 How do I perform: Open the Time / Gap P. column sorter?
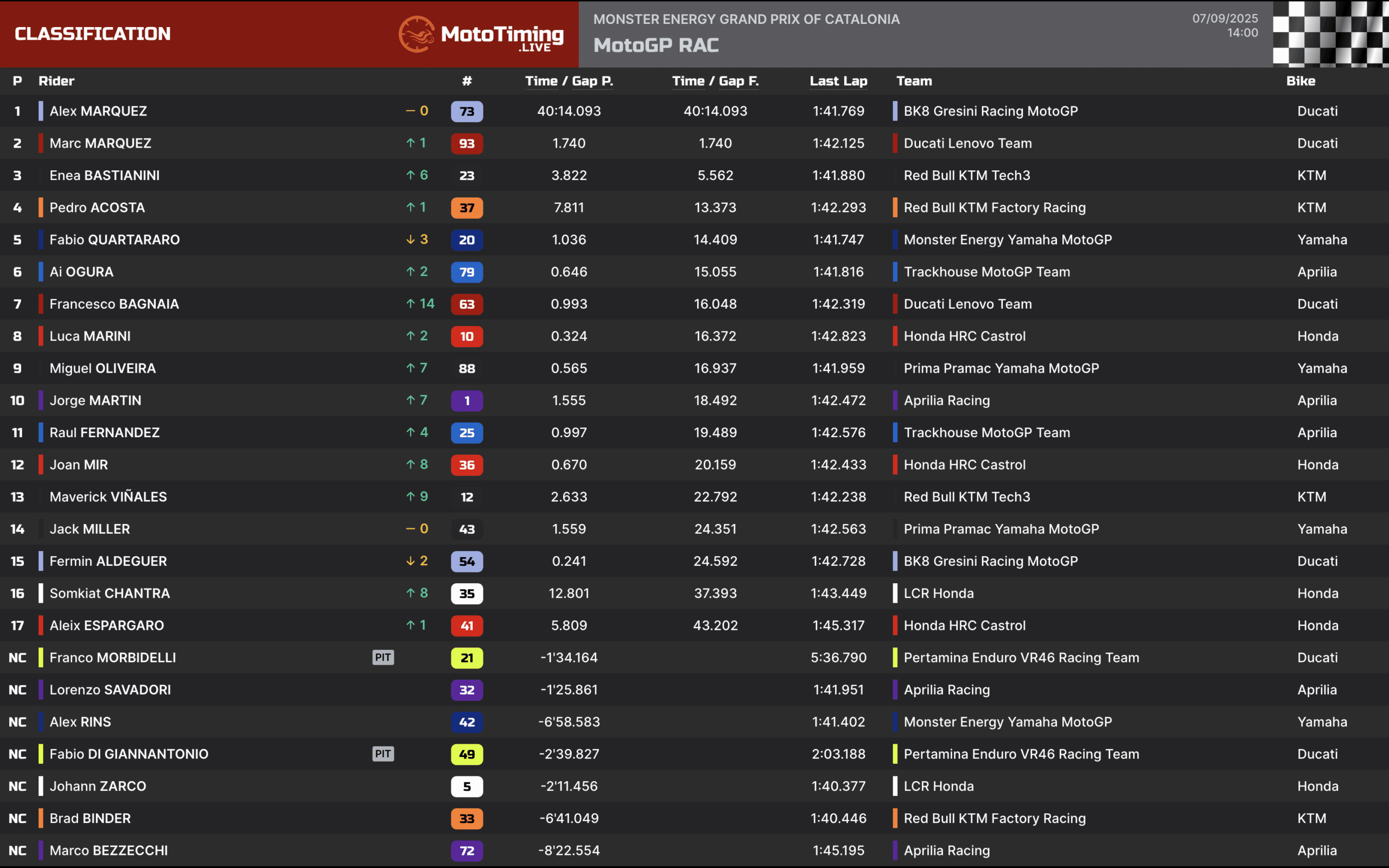click(x=569, y=81)
